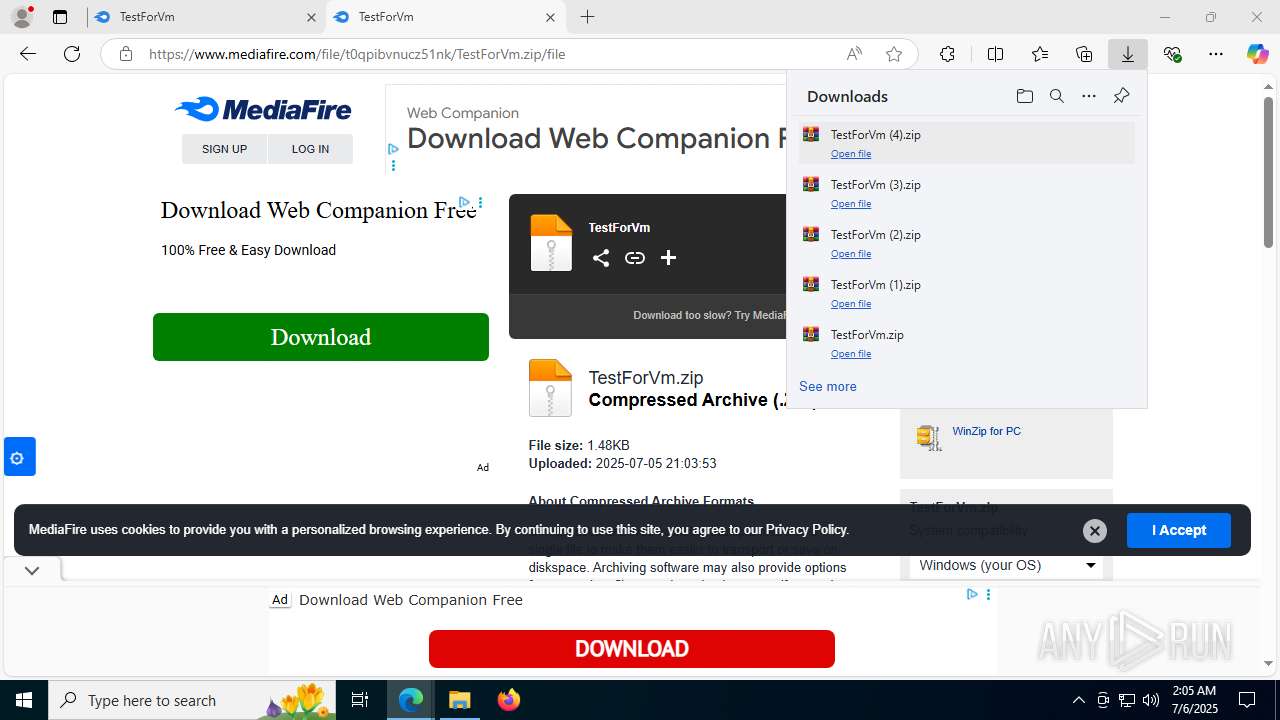Image resolution: width=1280 pixels, height=720 pixels.
Task: Add this page to favorites star
Action: [x=894, y=54]
